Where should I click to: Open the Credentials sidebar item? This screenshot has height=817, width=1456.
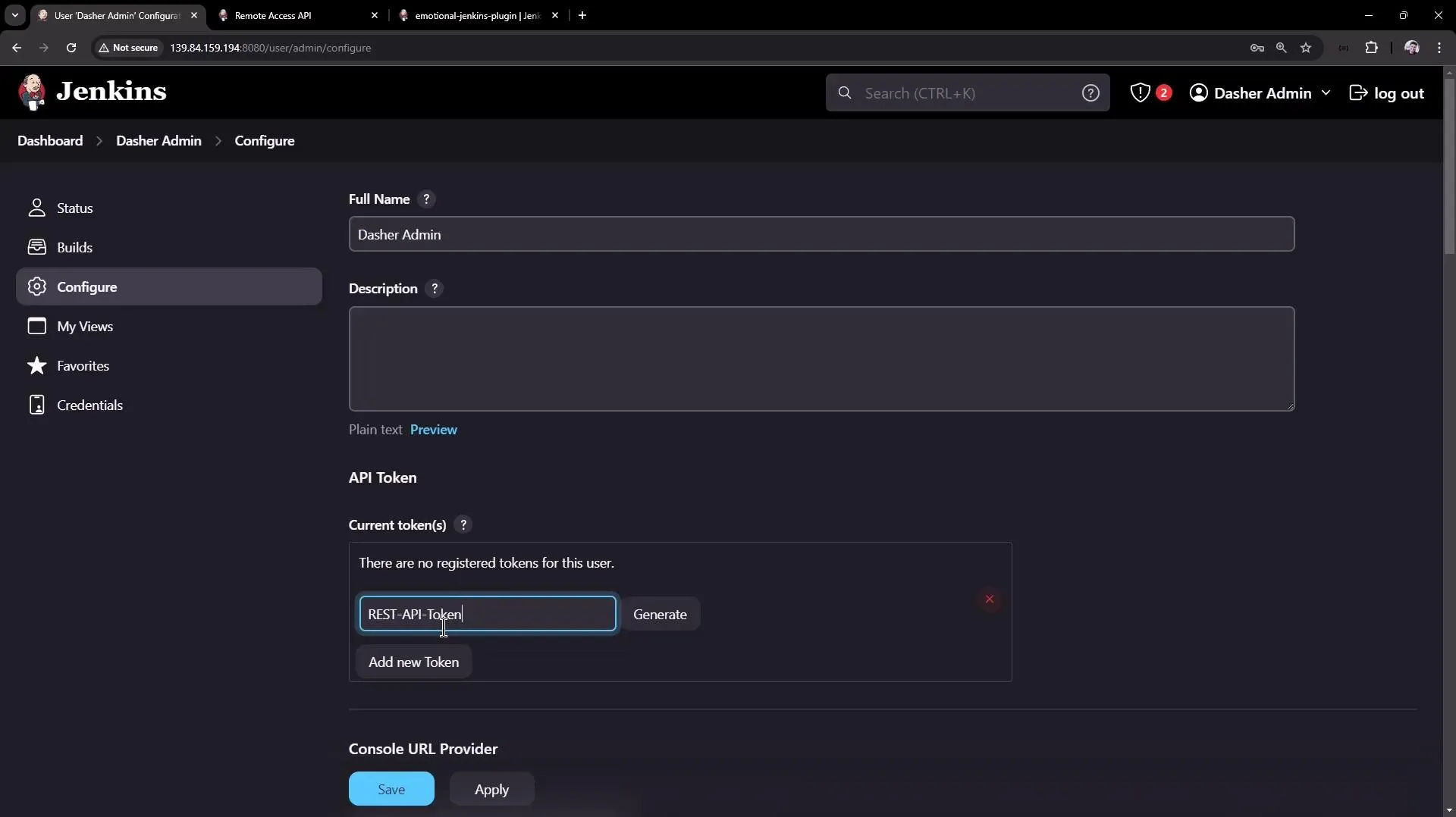(89, 404)
